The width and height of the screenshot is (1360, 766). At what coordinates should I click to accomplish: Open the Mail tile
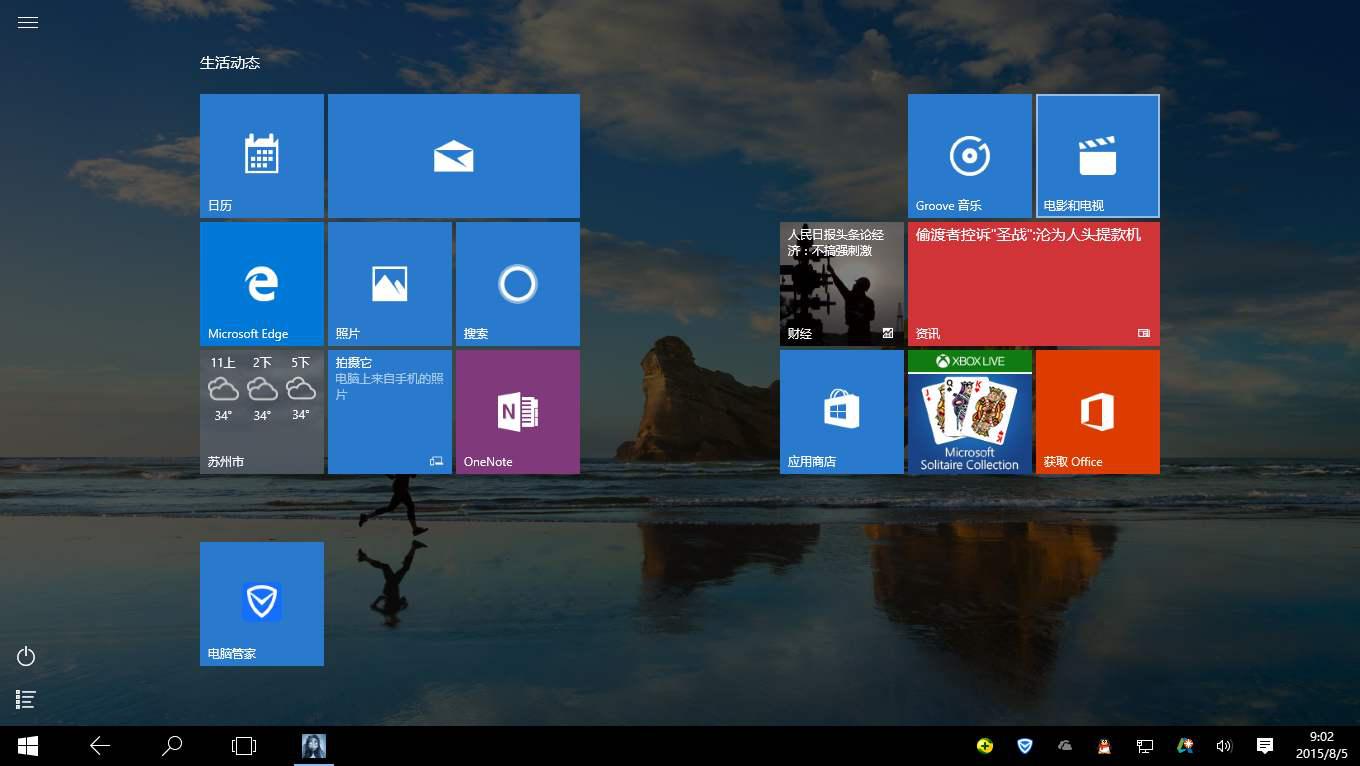[x=453, y=155]
